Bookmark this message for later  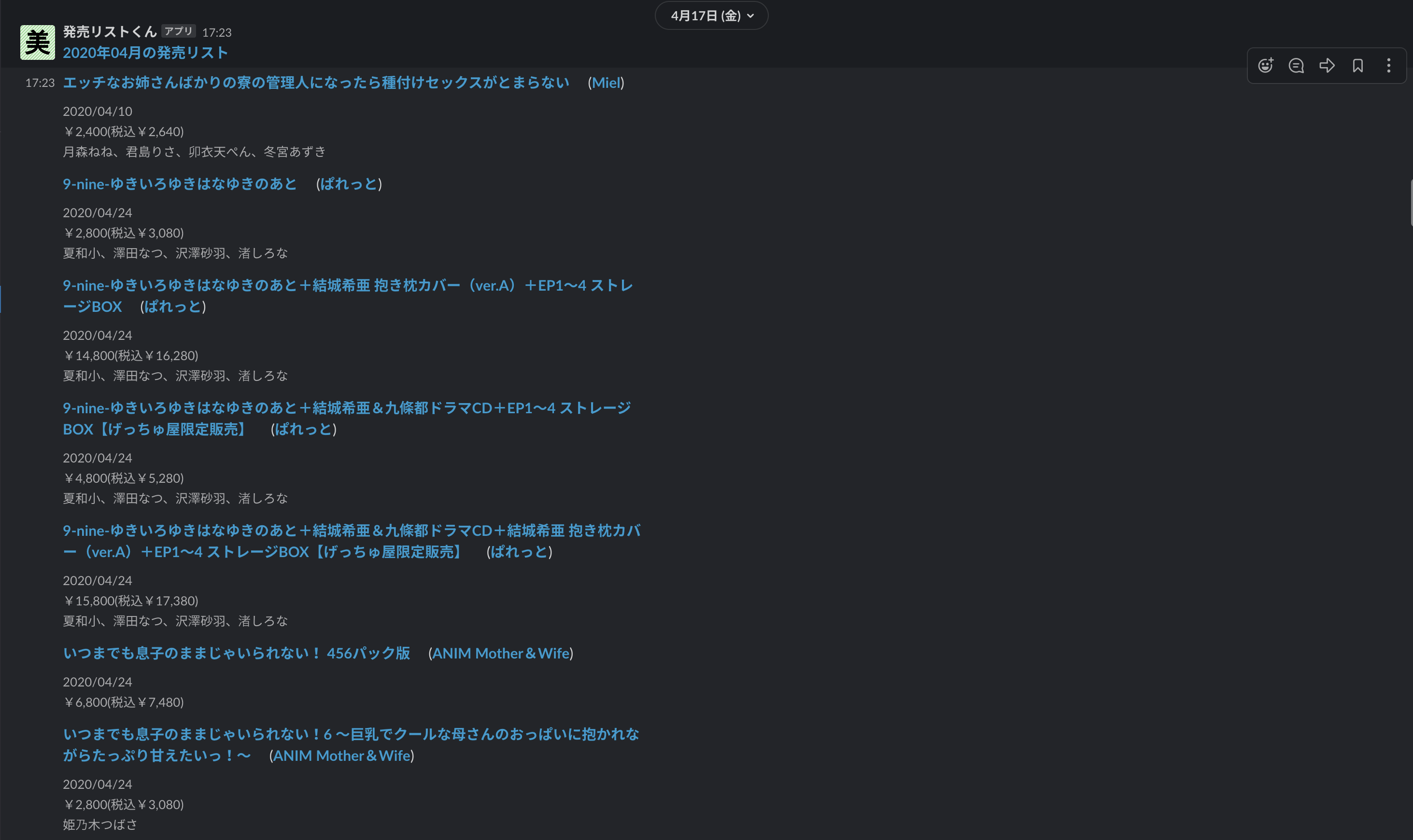[1357, 66]
